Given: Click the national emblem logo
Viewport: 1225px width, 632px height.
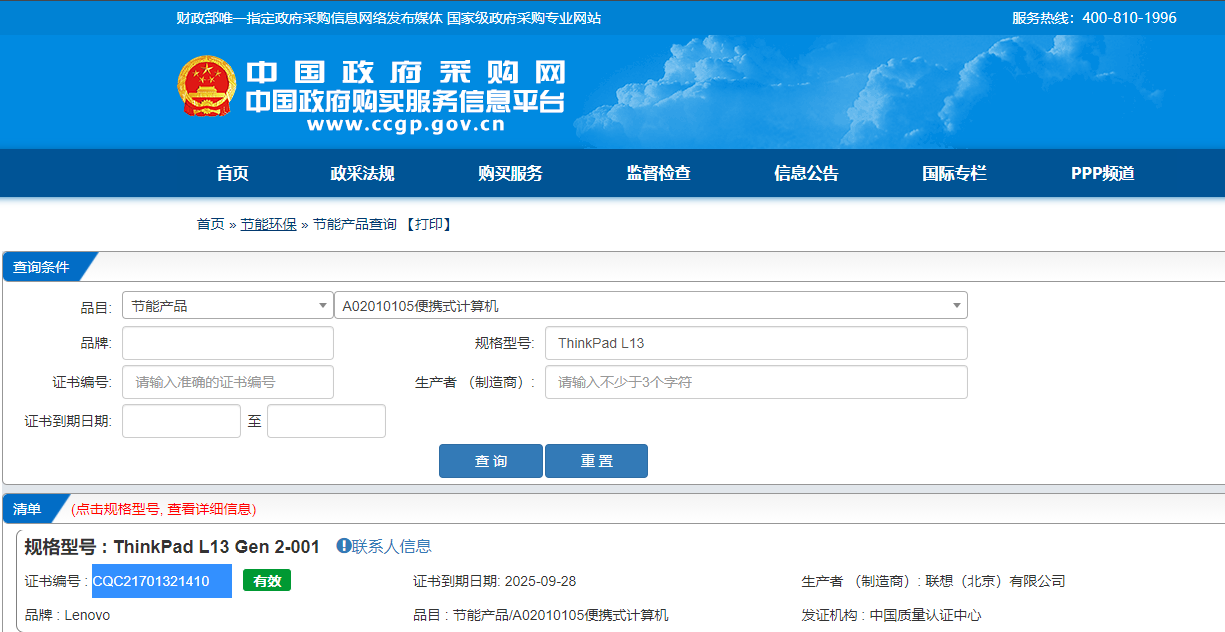Looking at the screenshot, I should (x=207, y=86).
